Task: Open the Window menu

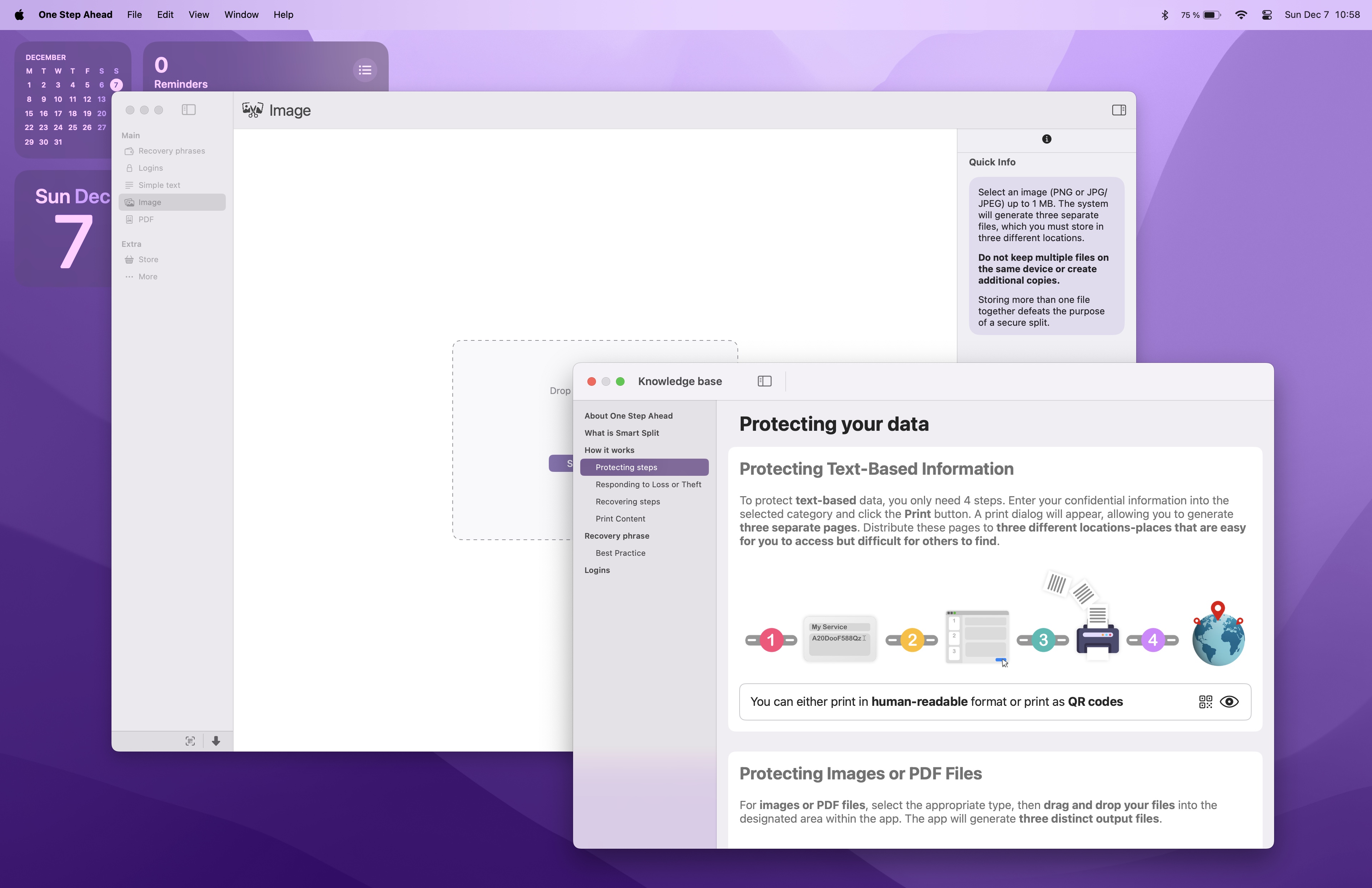Action: tap(241, 14)
